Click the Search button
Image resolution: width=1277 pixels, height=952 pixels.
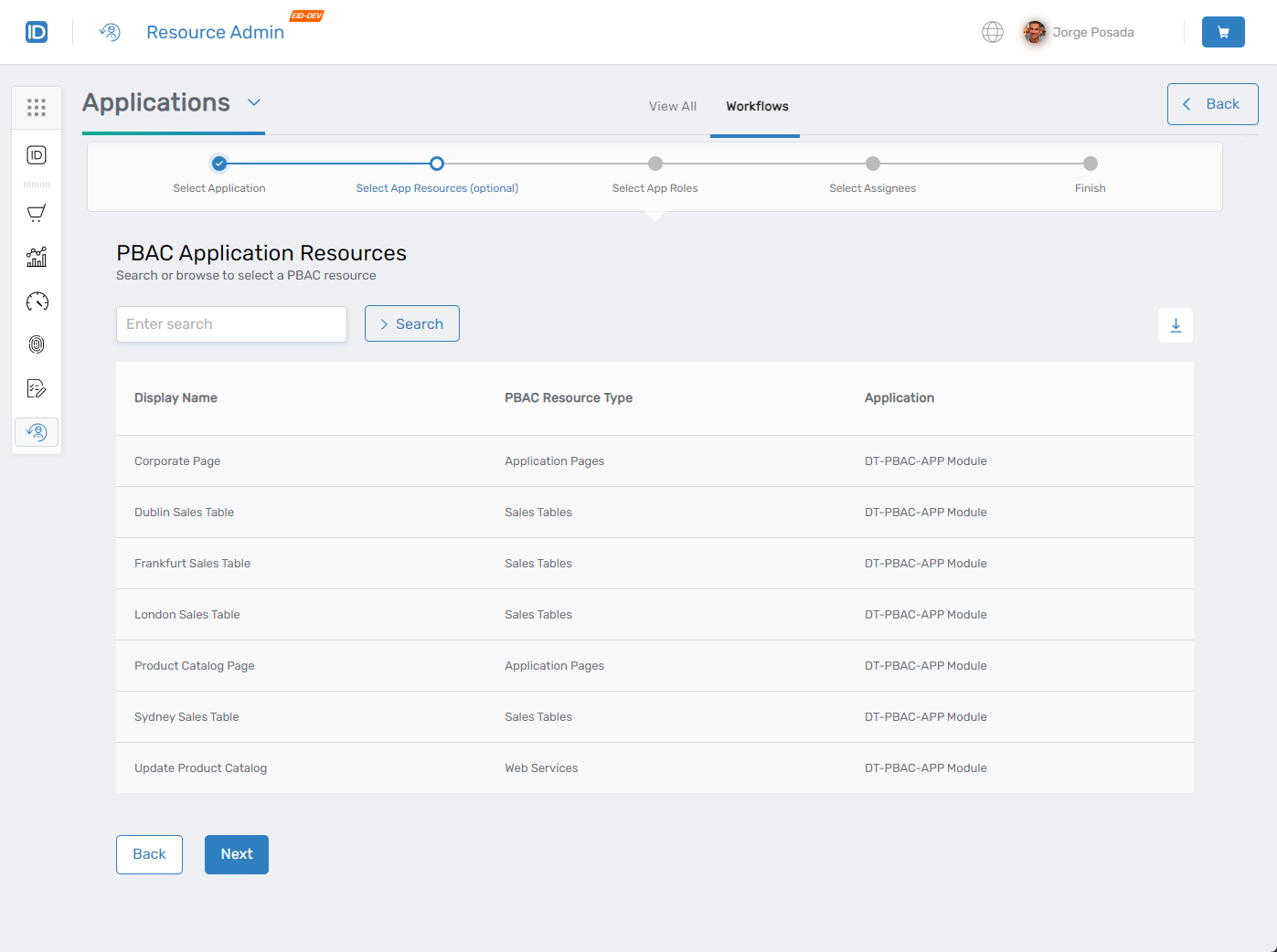pos(411,323)
